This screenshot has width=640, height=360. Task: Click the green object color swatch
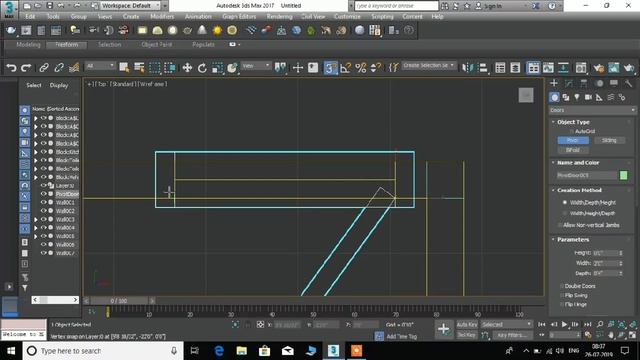[x=623, y=175]
